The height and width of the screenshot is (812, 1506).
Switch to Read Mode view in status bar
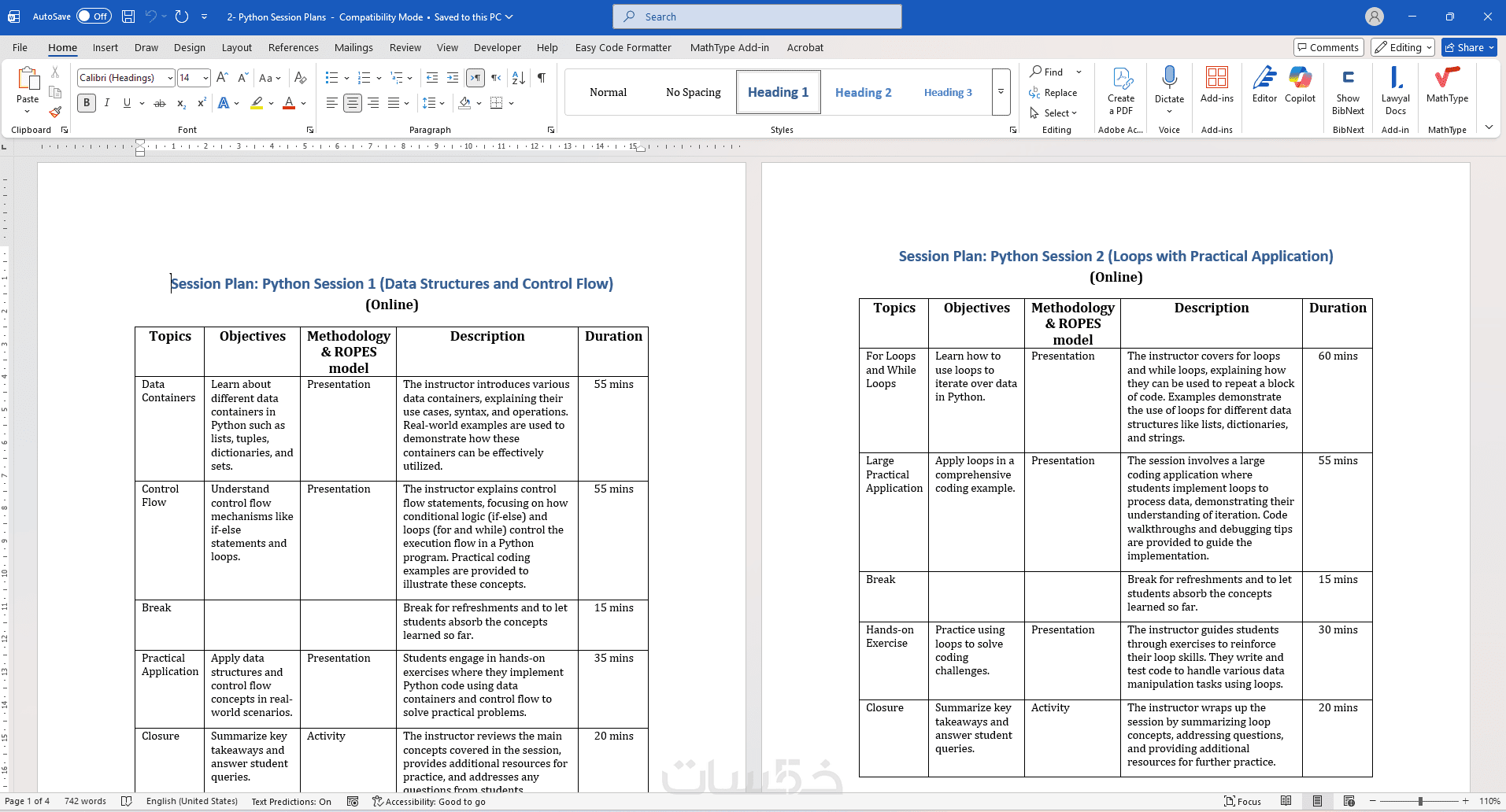point(1286,801)
